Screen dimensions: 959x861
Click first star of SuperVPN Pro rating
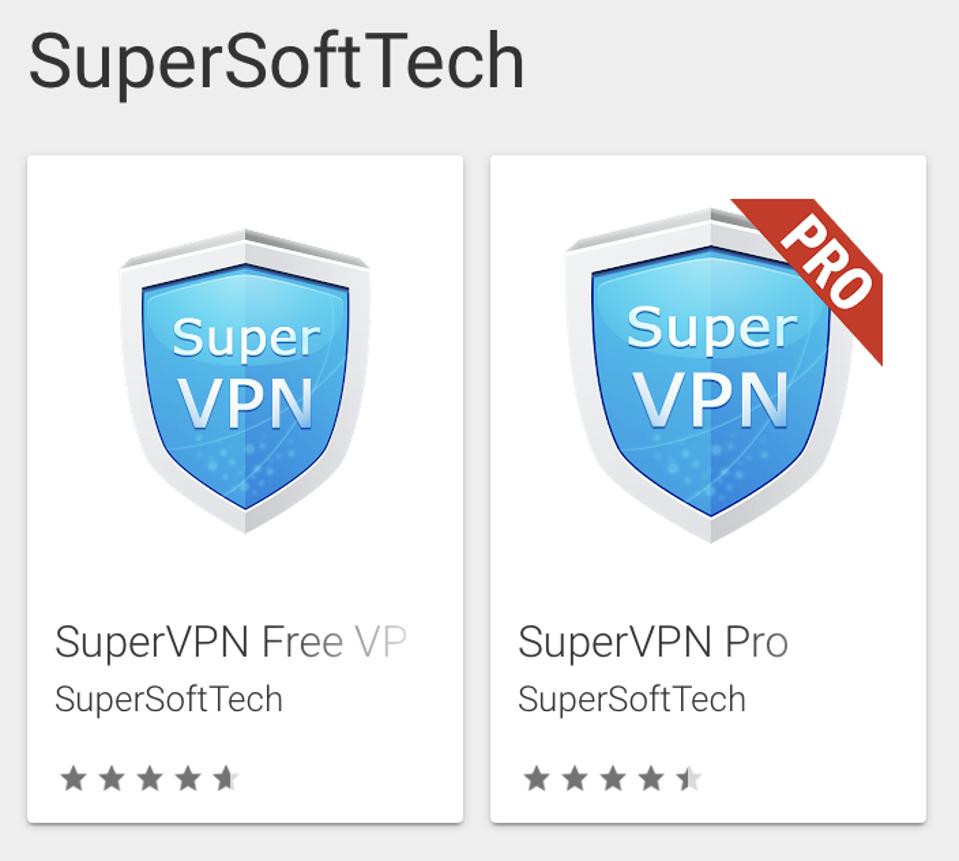[x=537, y=778]
